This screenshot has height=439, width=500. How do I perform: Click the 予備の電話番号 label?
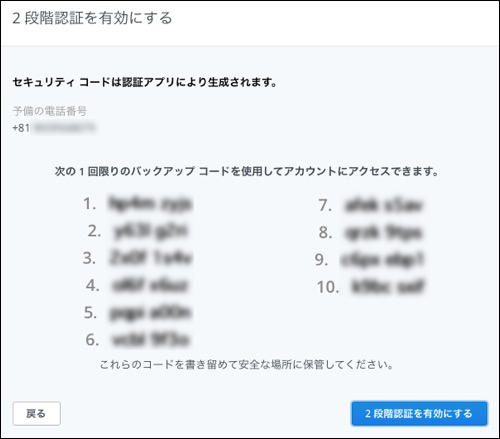point(50,111)
